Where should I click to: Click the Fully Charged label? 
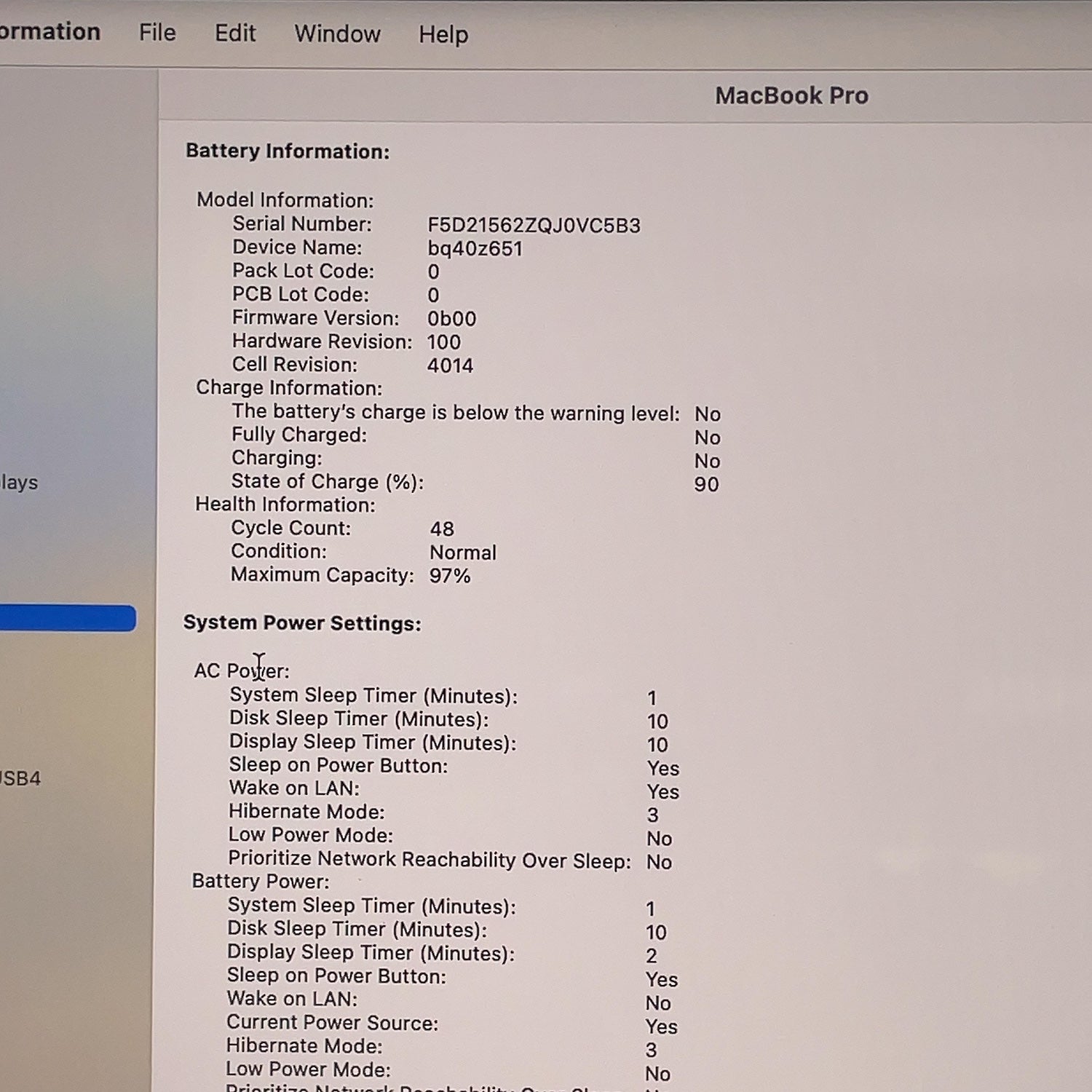(299, 435)
